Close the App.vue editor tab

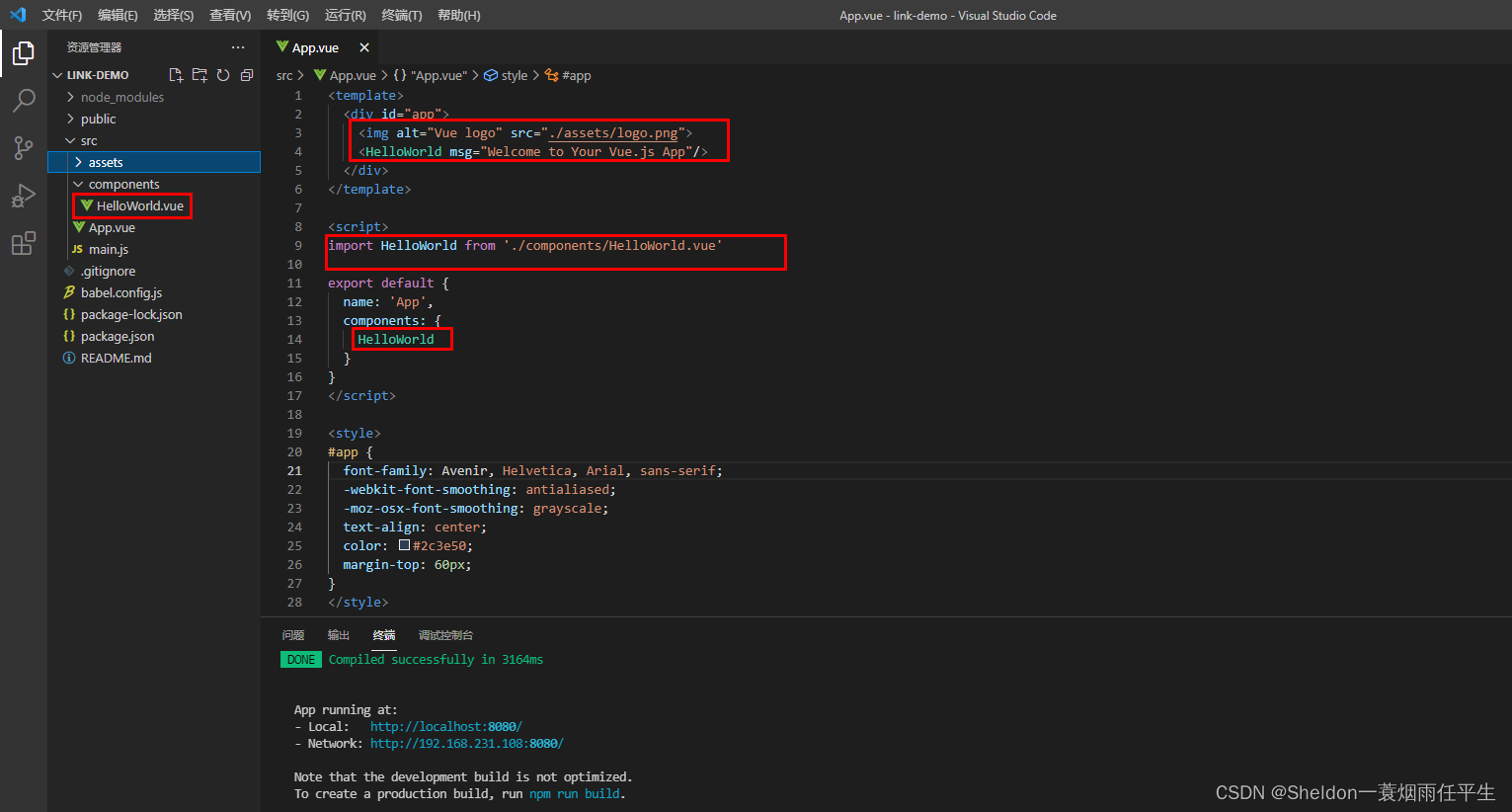click(364, 47)
